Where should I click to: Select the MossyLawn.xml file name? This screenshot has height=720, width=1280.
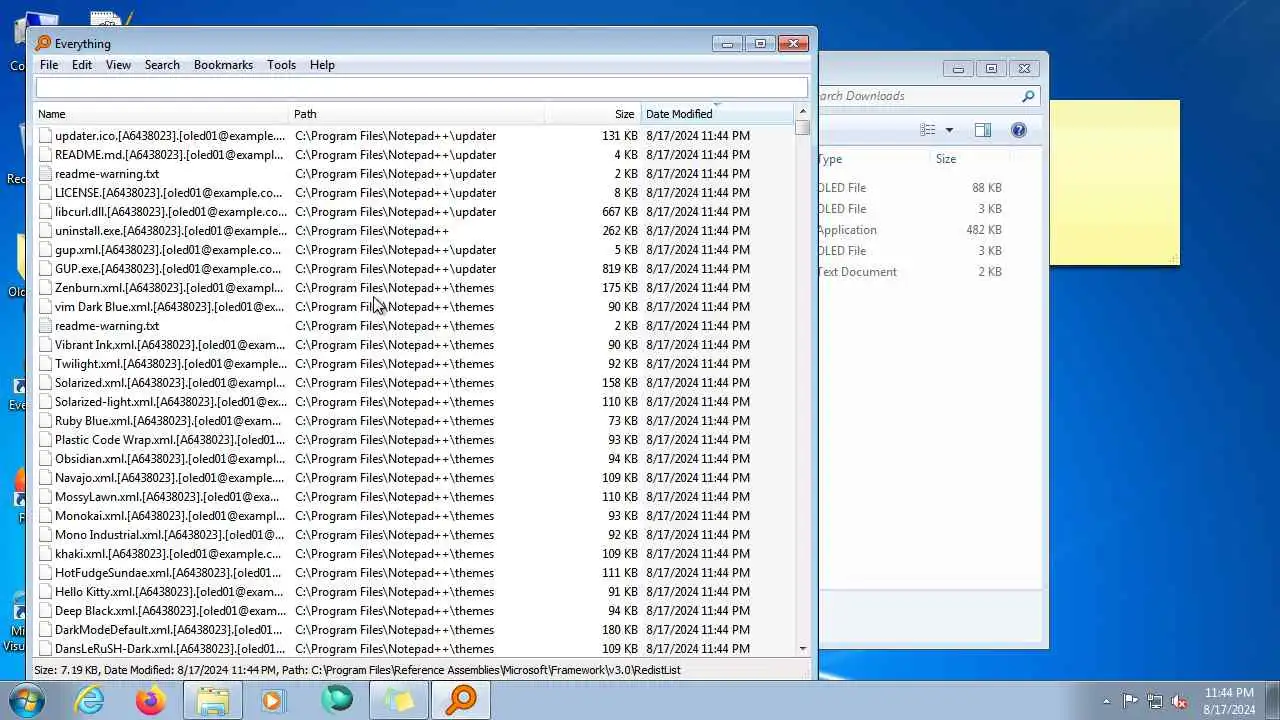167,497
